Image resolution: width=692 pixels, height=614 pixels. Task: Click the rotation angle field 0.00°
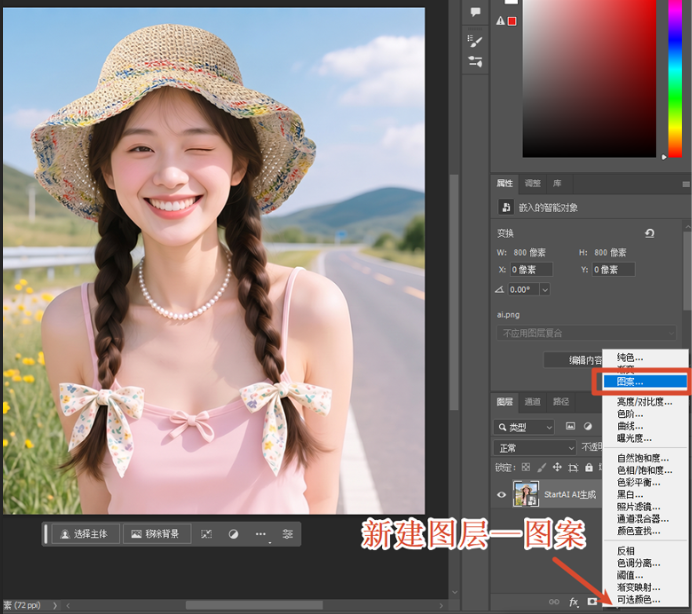(523, 290)
